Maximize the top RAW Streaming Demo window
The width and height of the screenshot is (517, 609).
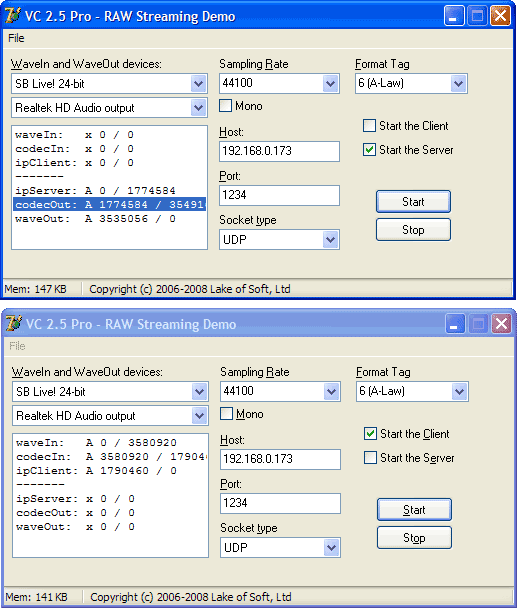477,16
